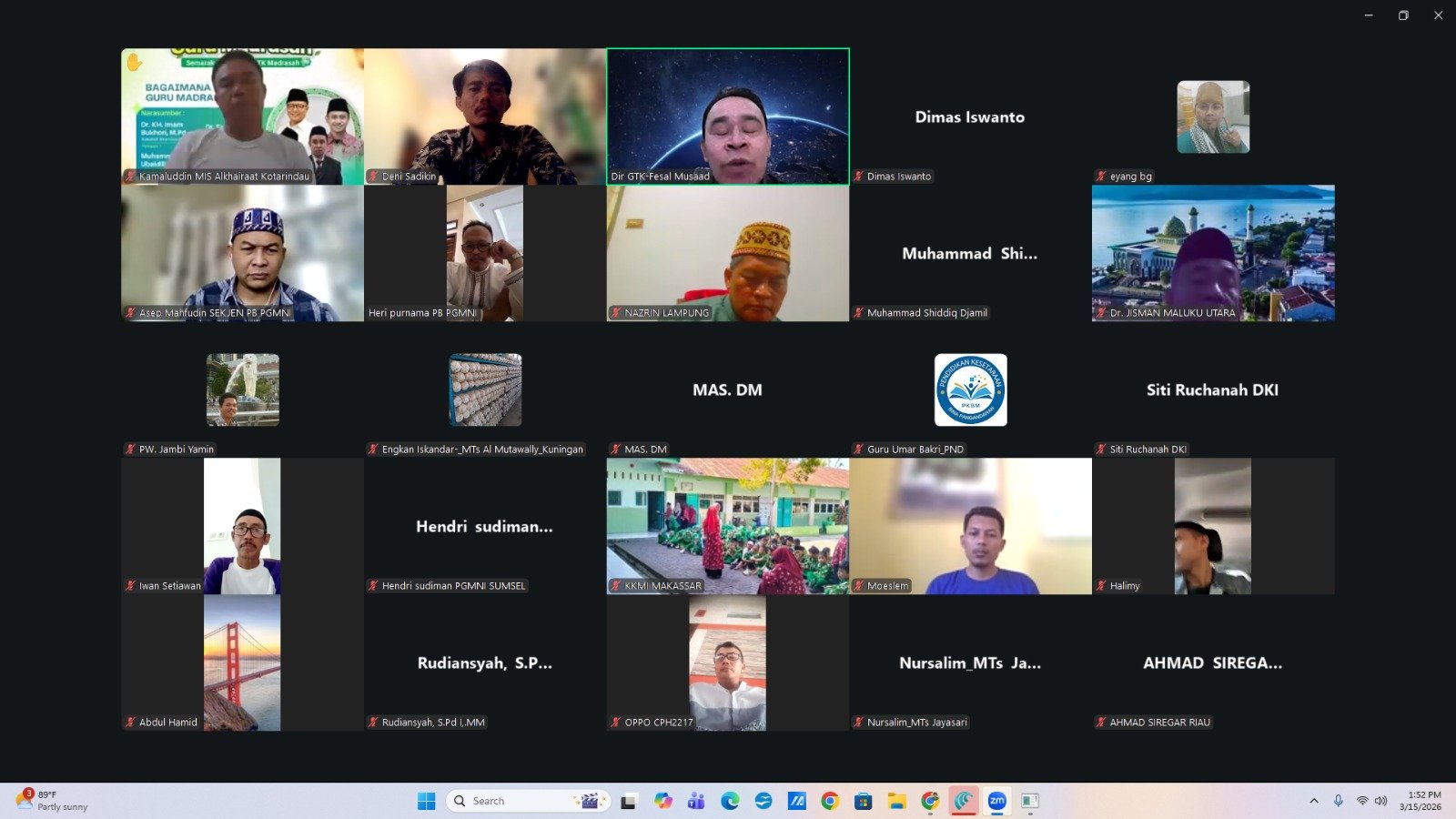Click the muted mic icon beside Dimas Iswanto
The image size is (1456, 819).
[858, 177]
